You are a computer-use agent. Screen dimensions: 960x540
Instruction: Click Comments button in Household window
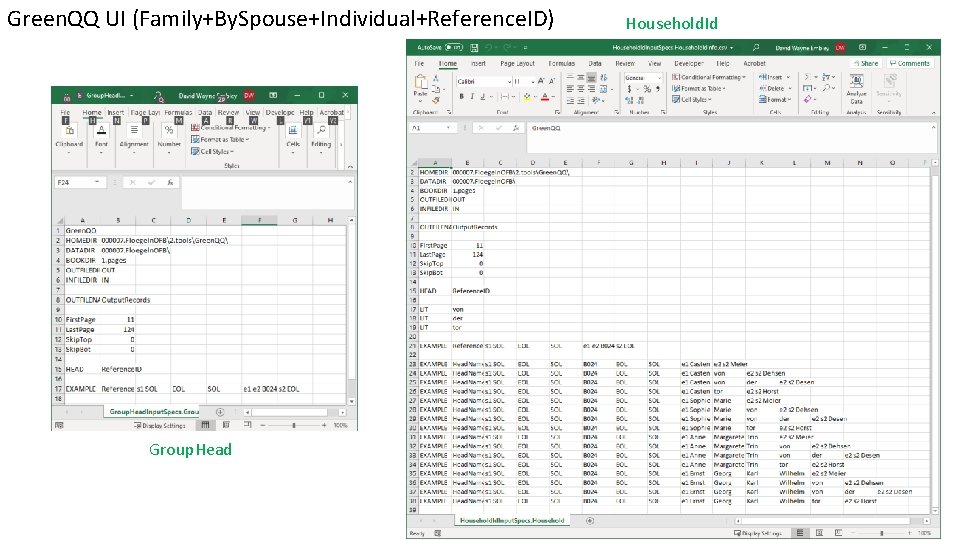pyautogui.click(x=909, y=63)
